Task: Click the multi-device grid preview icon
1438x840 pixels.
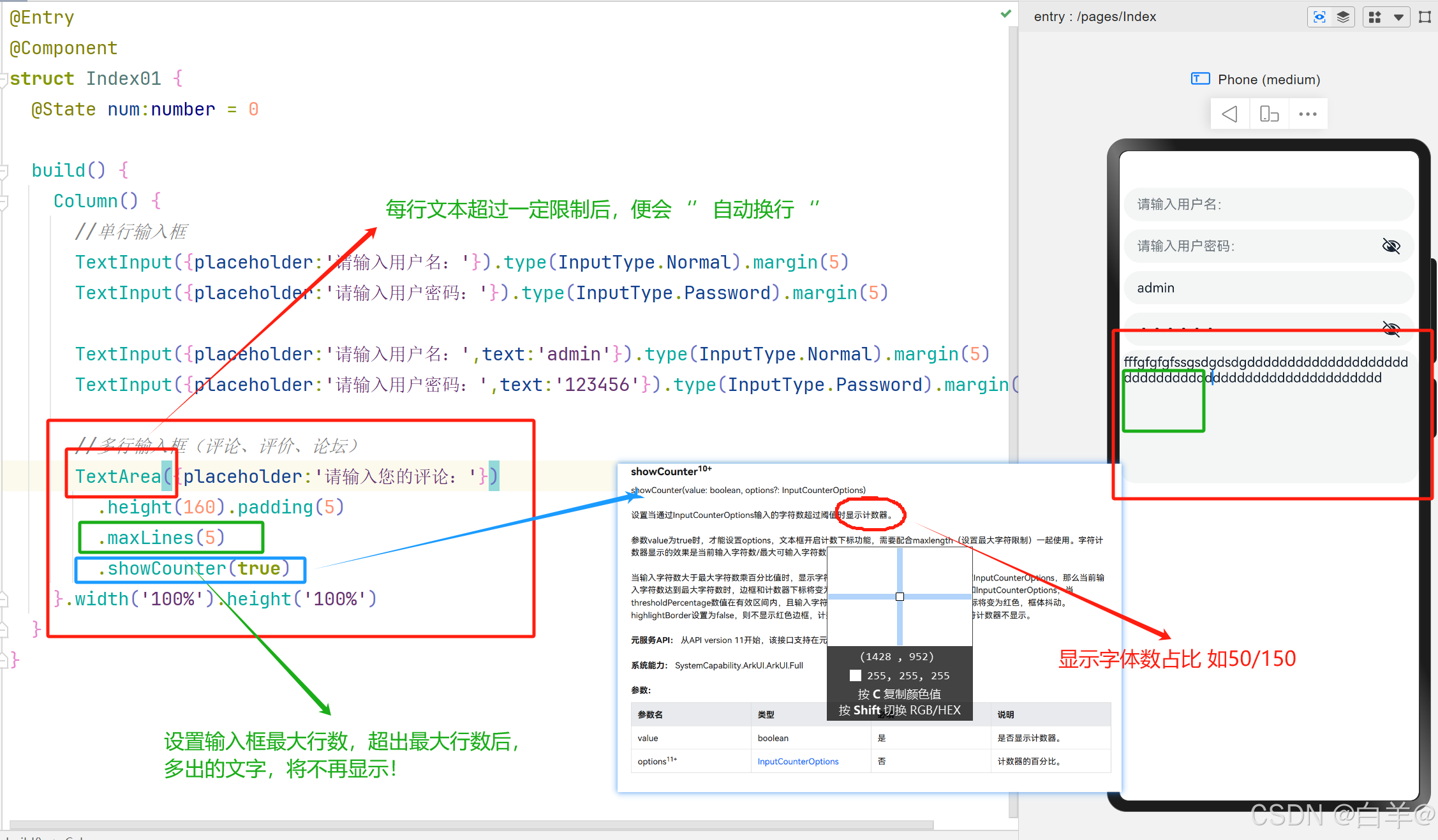Action: [1375, 17]
